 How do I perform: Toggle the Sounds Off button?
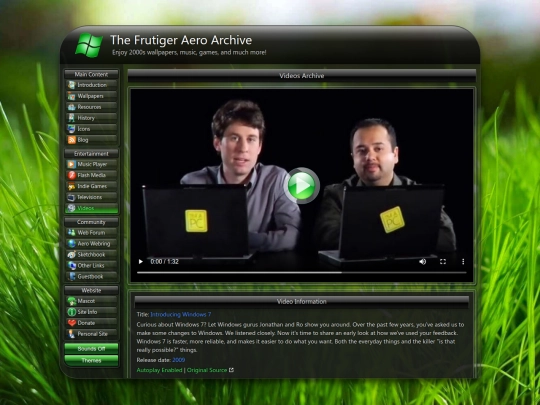tap(91, 349)
